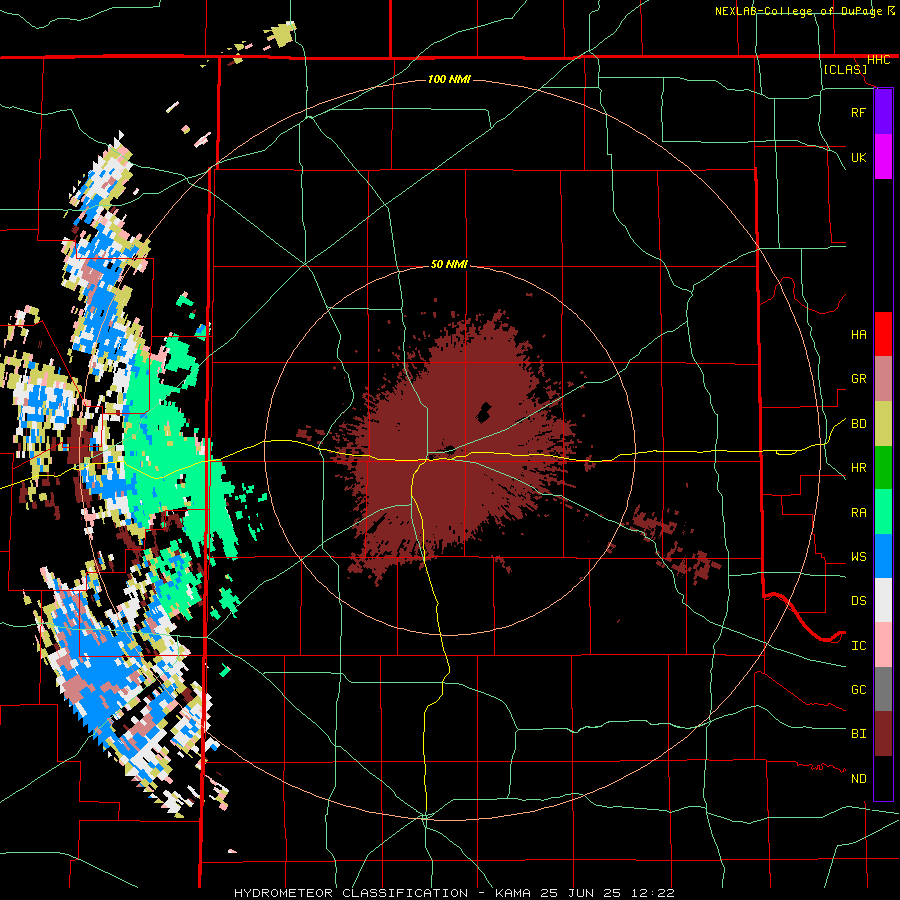Click the HA red legend swatch
This screenshot has height=900, width=900.
tap(883, 334)
